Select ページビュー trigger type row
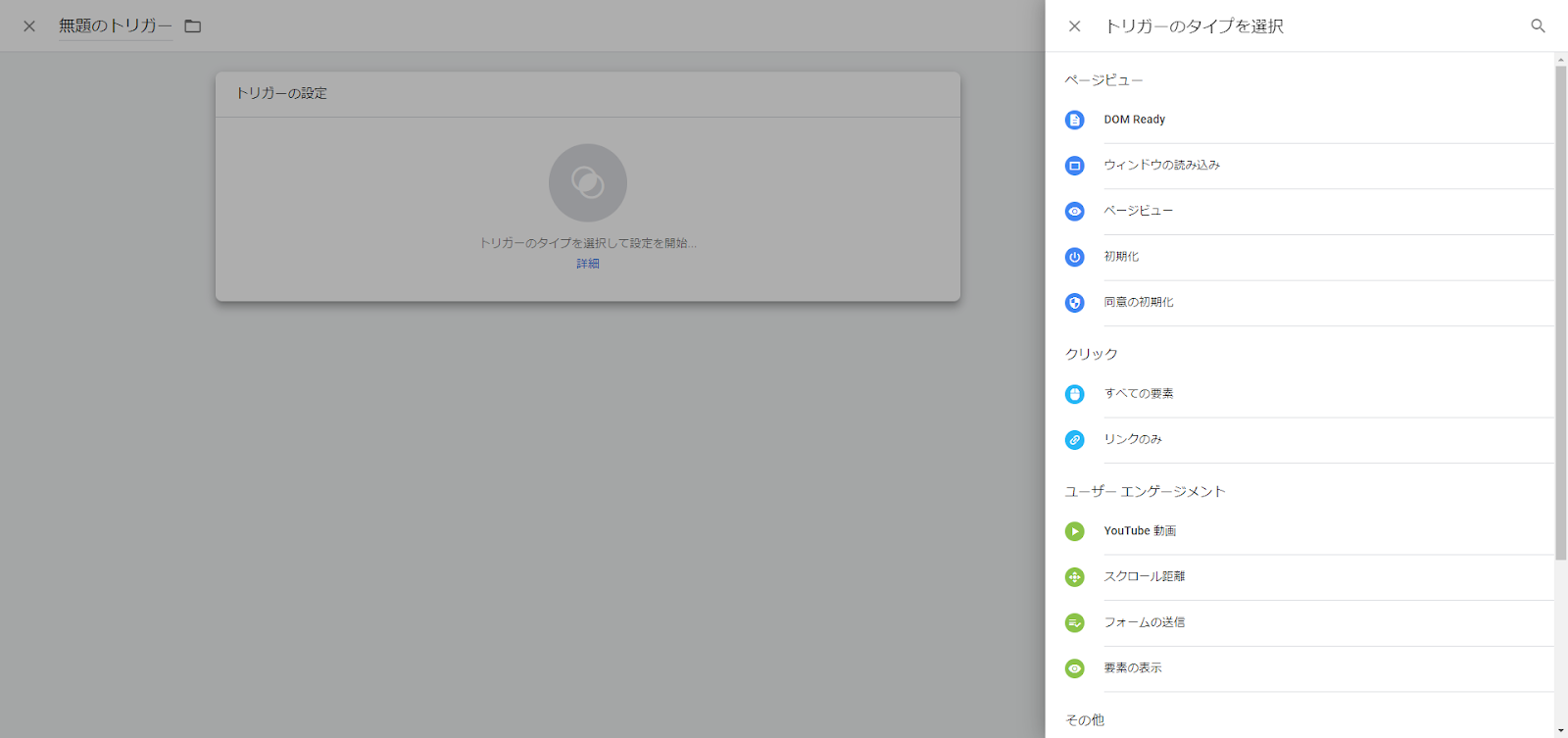The width and height of the screenshot is (1568, 738). (x=1309, y=211)
